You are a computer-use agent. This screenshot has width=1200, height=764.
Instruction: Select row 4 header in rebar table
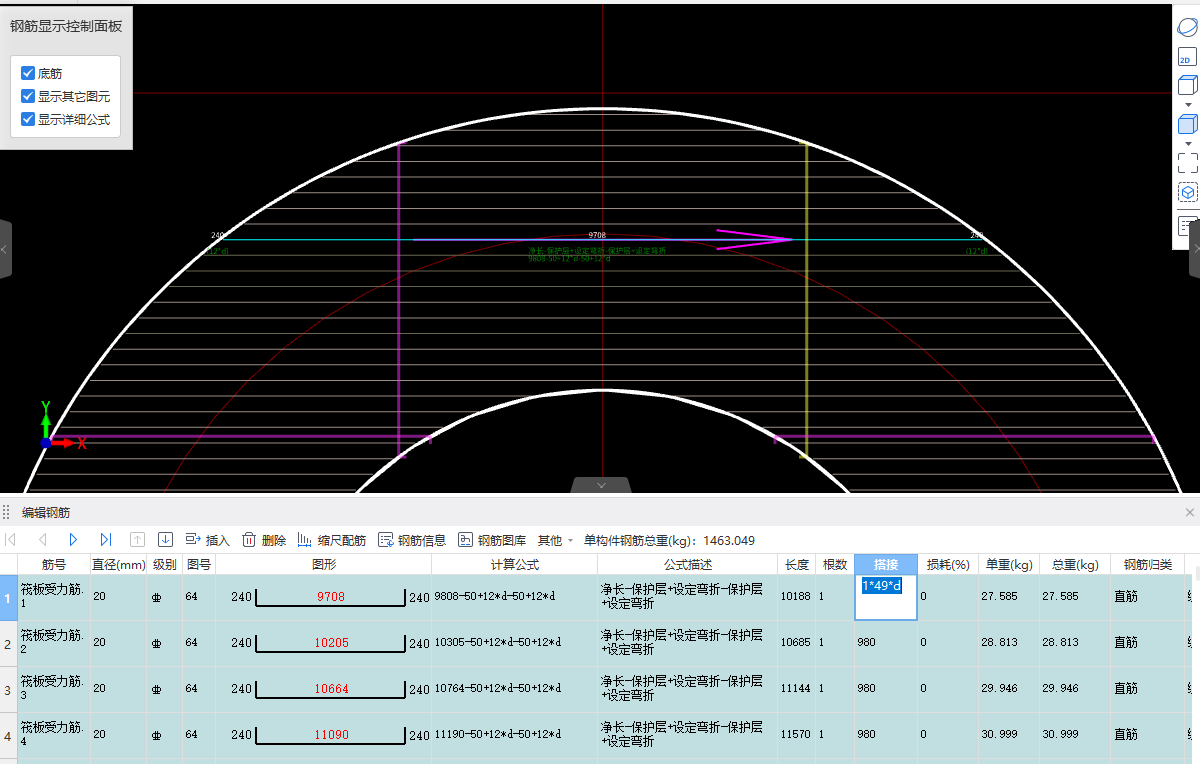click(x=8, y=735)
